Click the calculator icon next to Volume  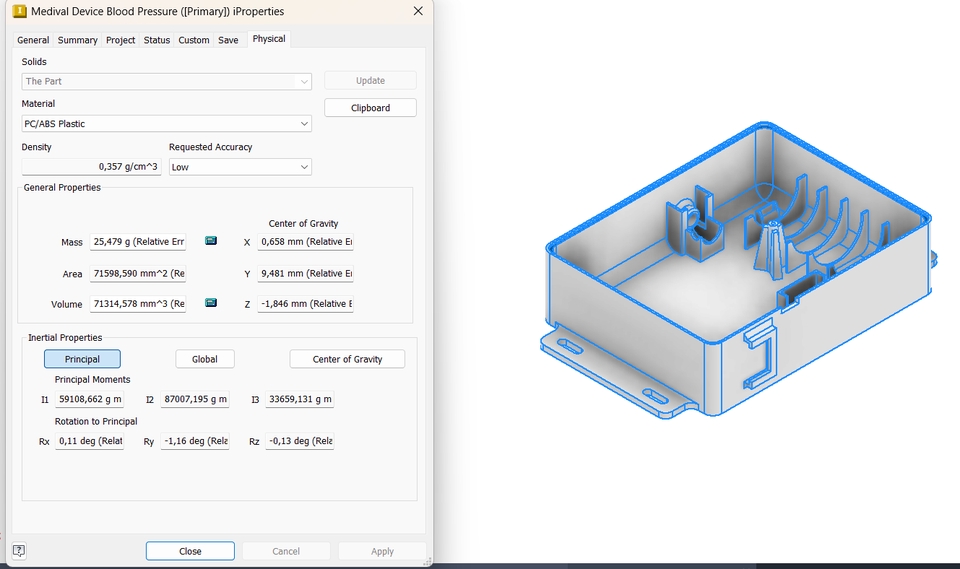tap(211, 303)
